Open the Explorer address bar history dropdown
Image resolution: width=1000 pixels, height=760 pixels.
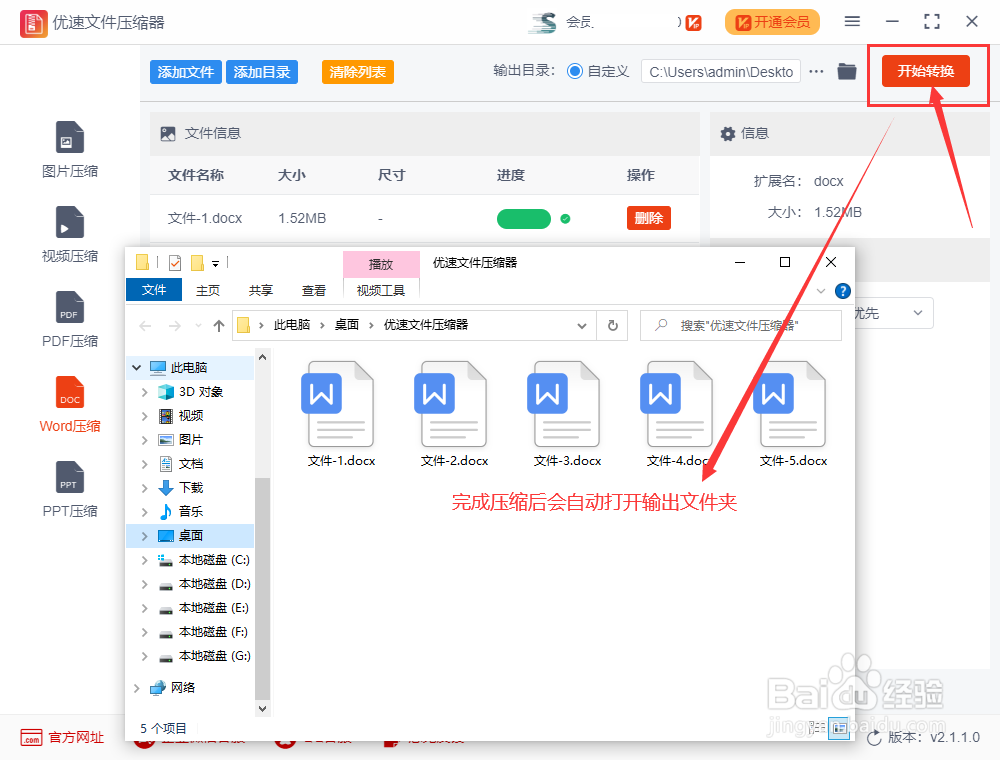(582, 326)
